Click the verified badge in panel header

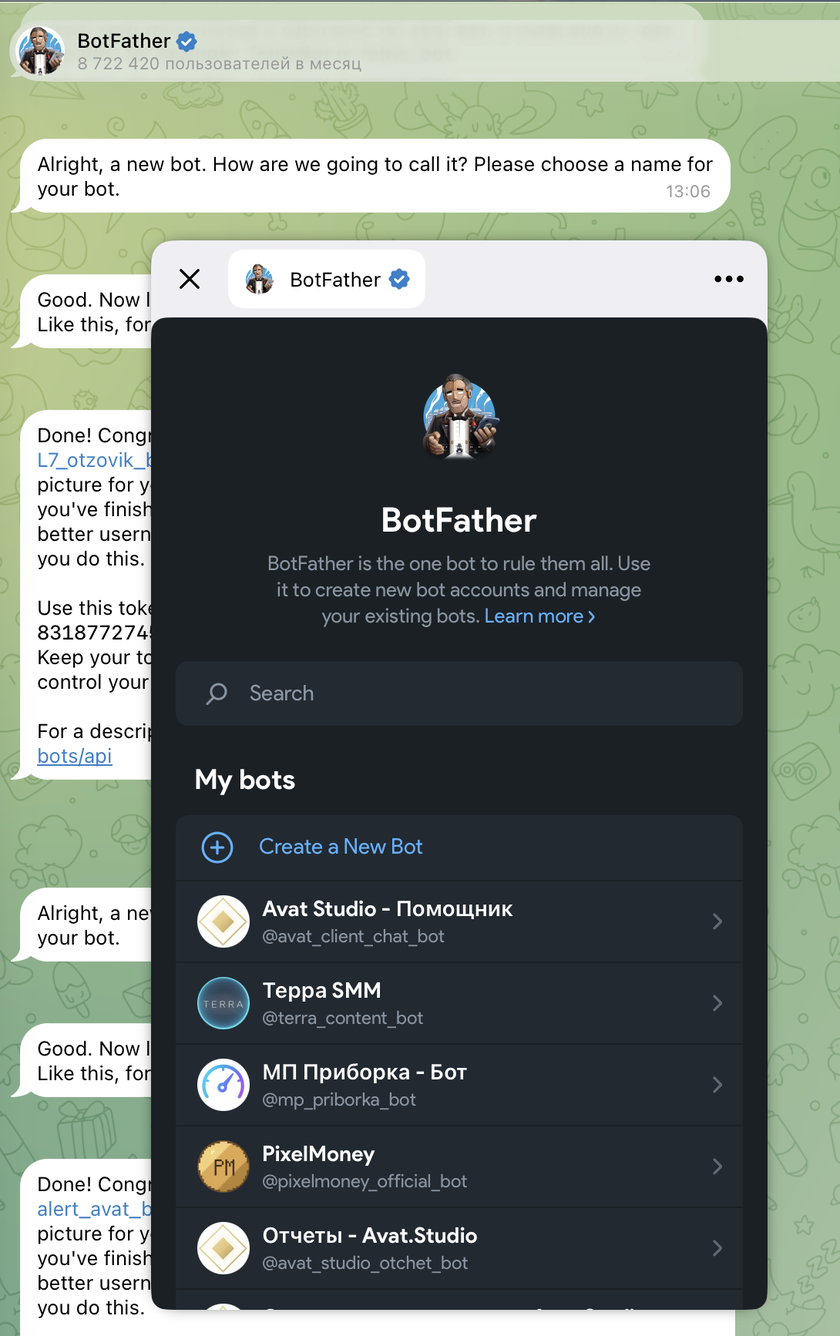(x=399, y=279)
